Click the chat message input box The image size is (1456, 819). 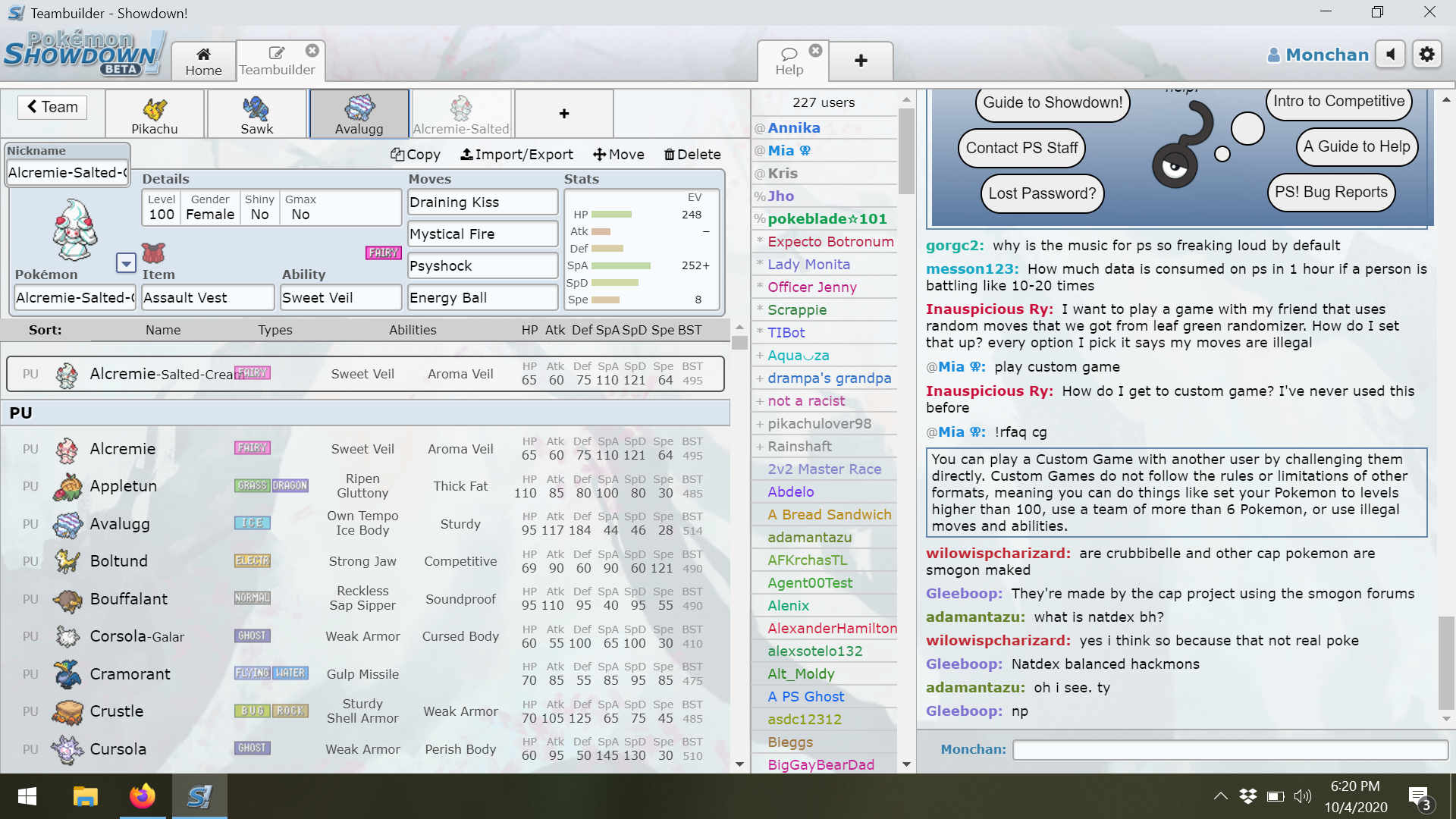coord(1231,750)
